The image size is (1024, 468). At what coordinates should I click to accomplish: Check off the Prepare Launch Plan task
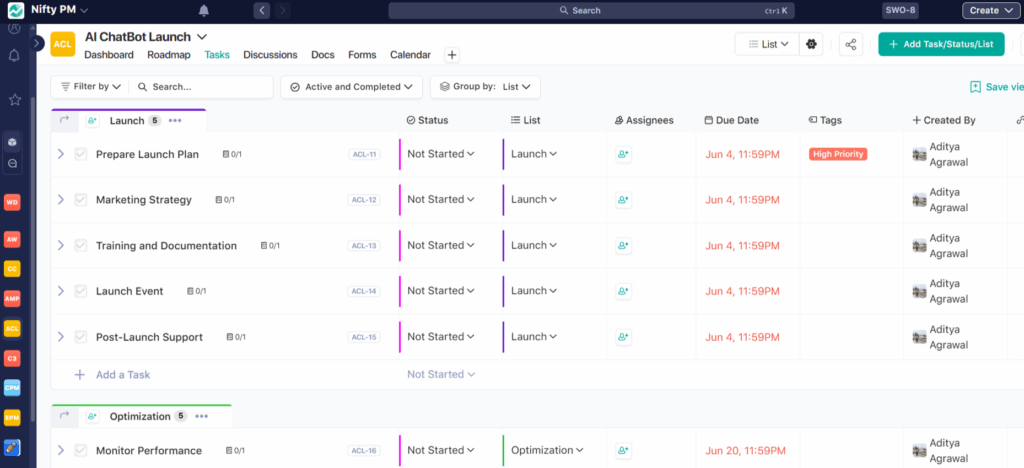80,154
